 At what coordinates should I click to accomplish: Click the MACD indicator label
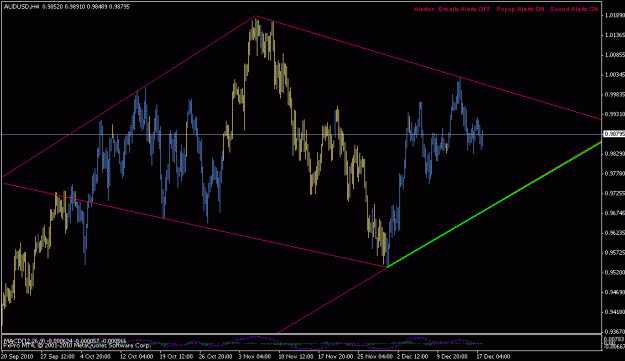coord(65,341)
